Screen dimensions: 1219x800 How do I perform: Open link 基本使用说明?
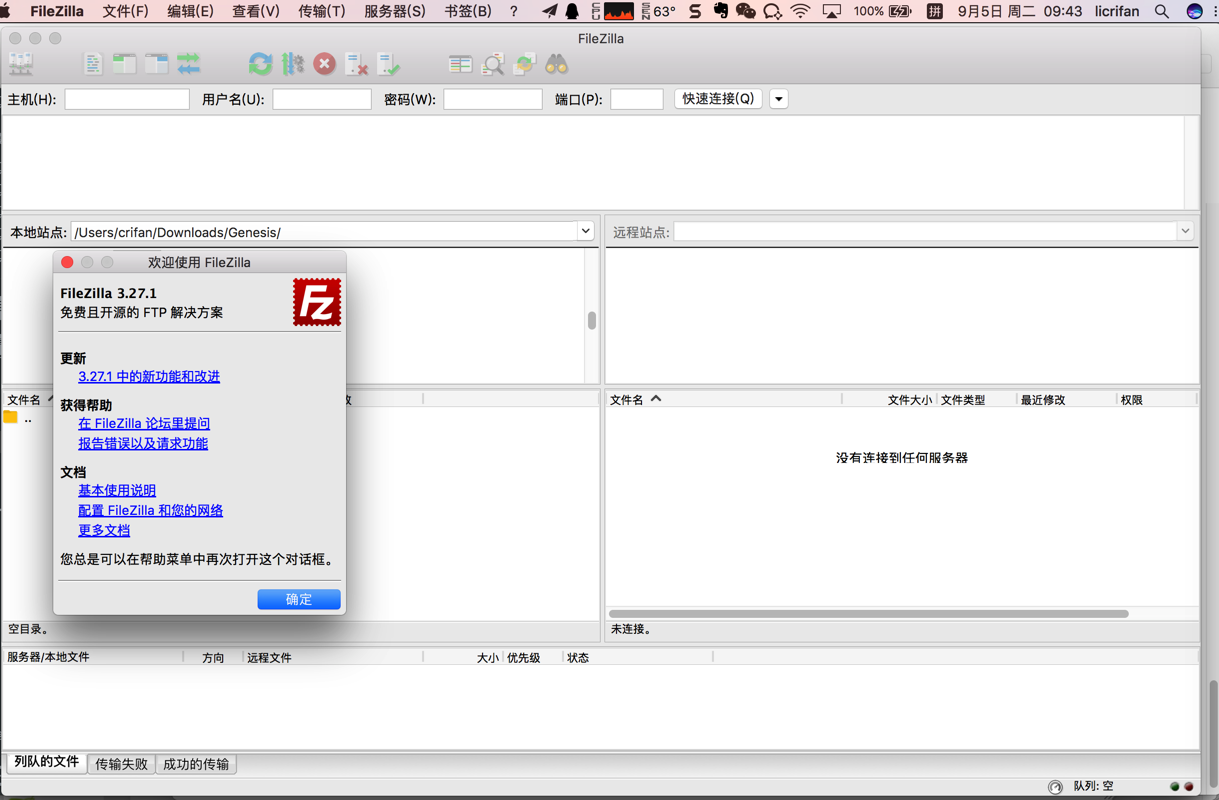point(117,490)
